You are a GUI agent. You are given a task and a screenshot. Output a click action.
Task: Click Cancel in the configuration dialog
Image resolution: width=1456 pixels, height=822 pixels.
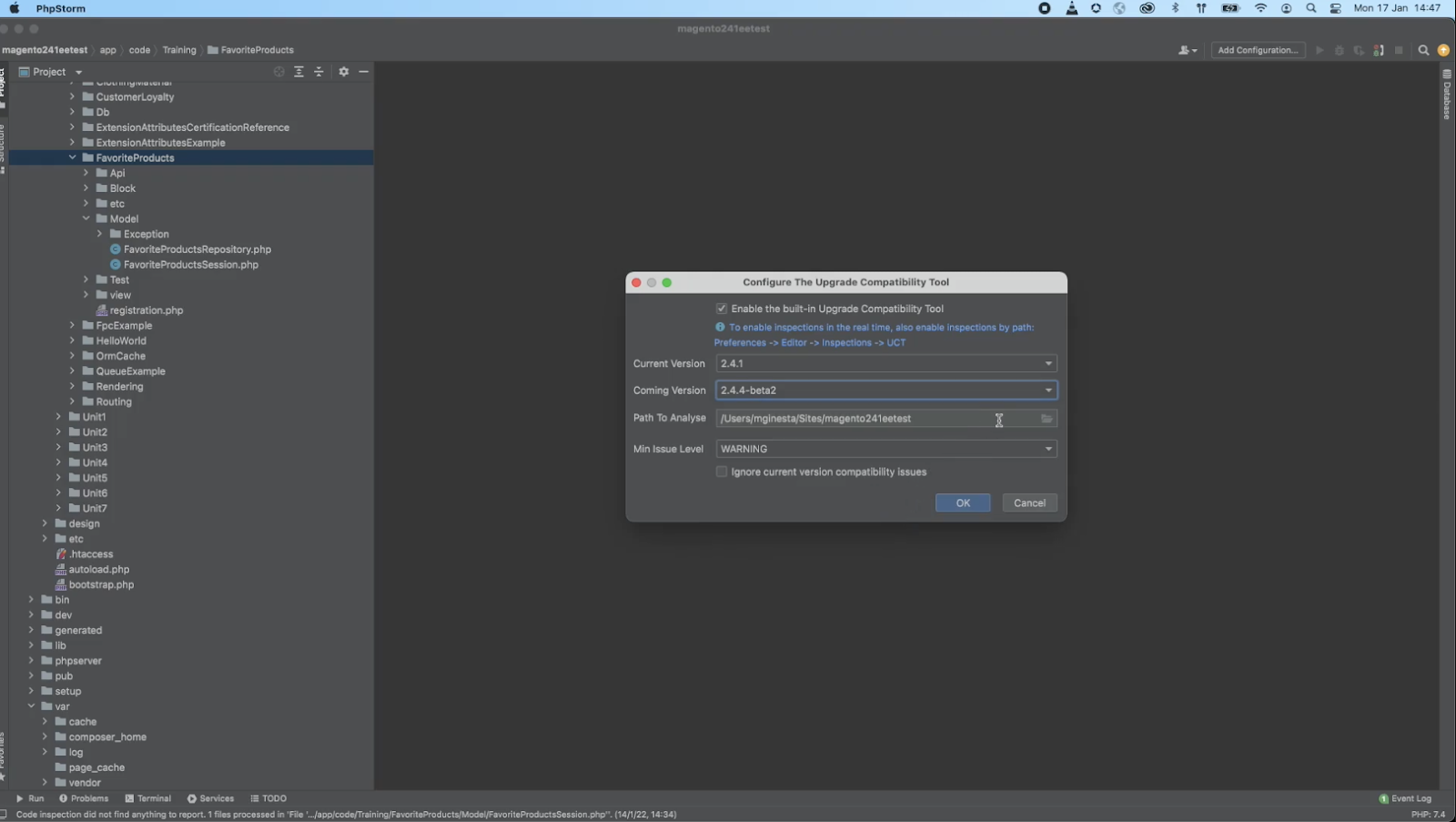(1029, 503)
